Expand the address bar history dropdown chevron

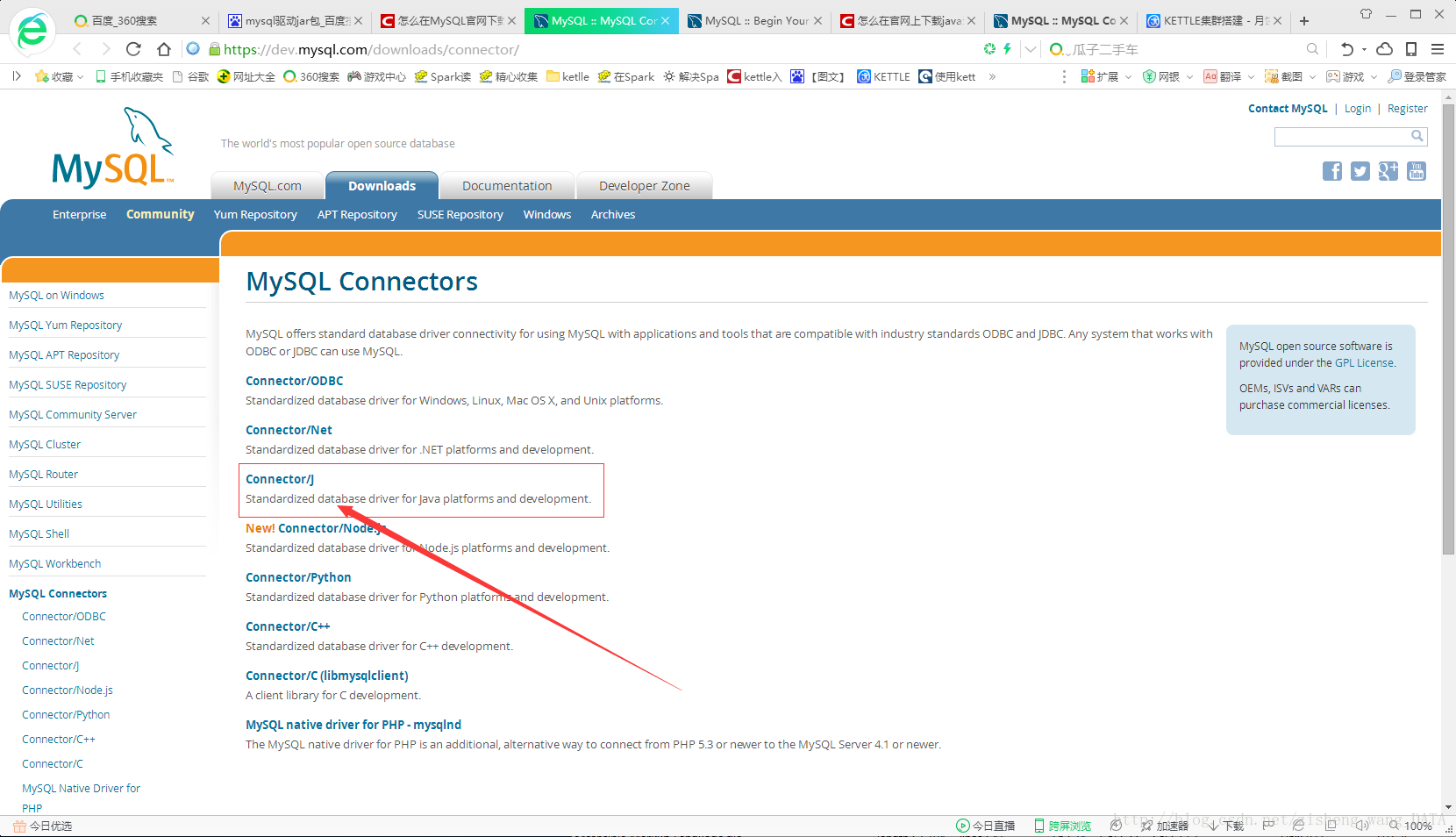(1031, 49)
